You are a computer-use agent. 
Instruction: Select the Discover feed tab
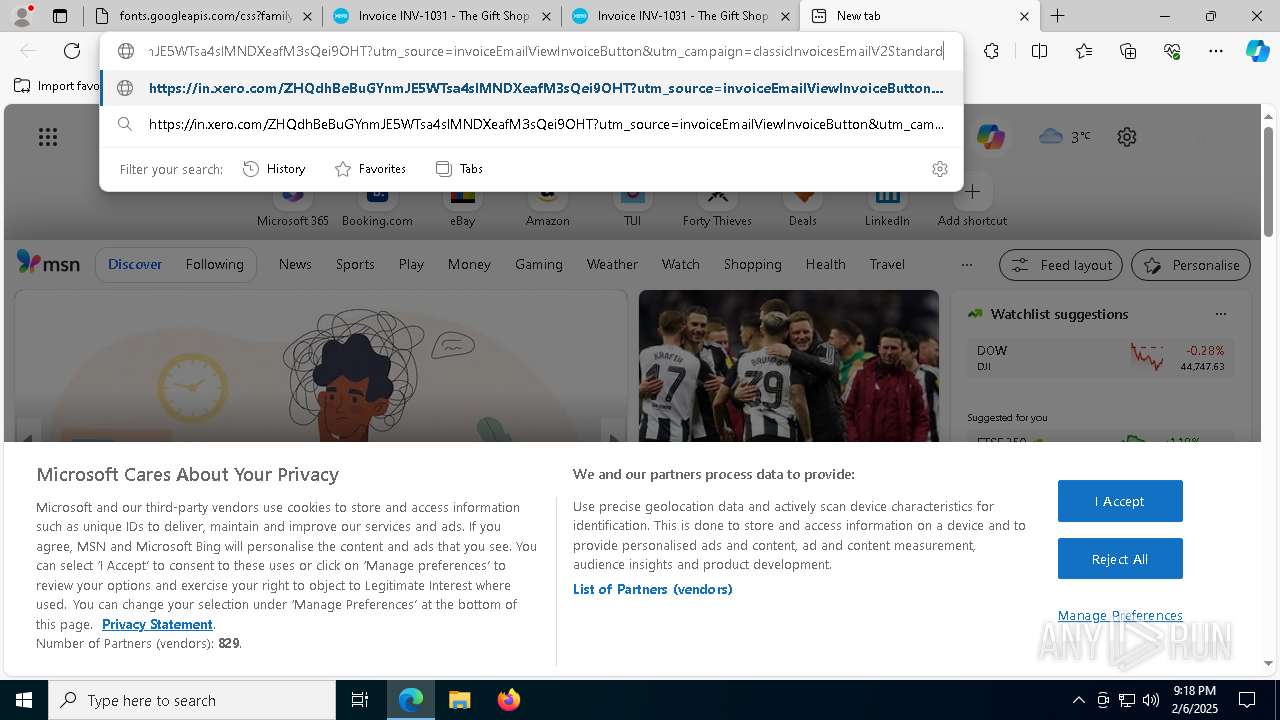click(135, 264)
